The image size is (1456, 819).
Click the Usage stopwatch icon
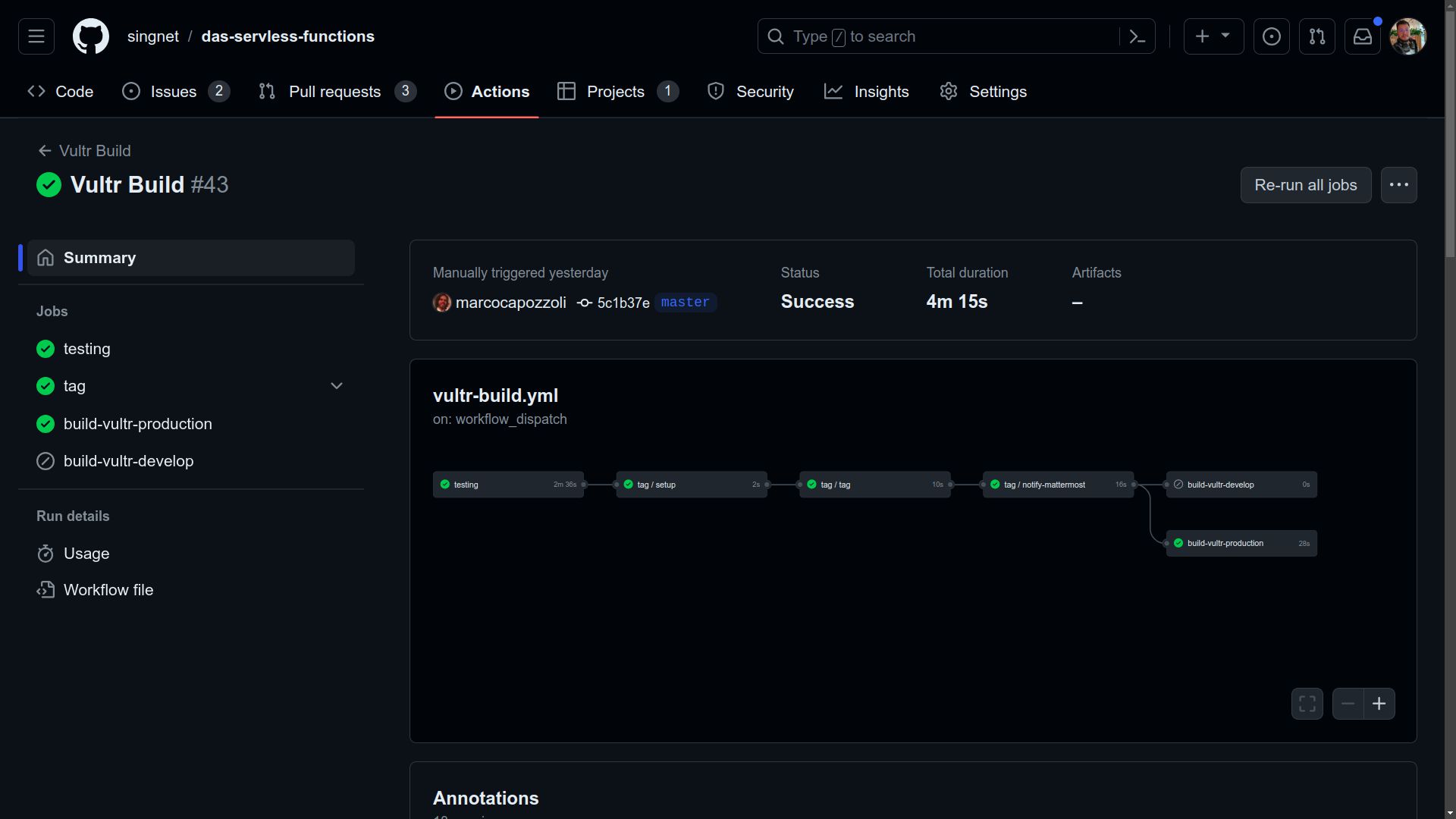(x=45, y=554)
